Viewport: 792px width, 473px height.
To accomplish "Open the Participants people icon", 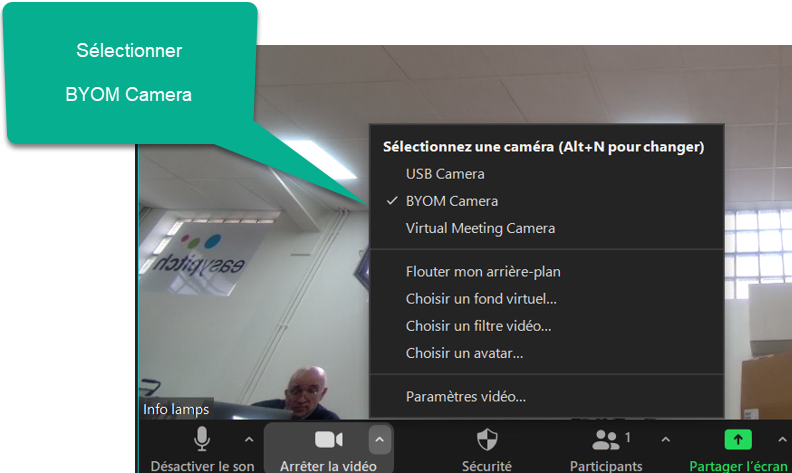I will pos(606,439).
